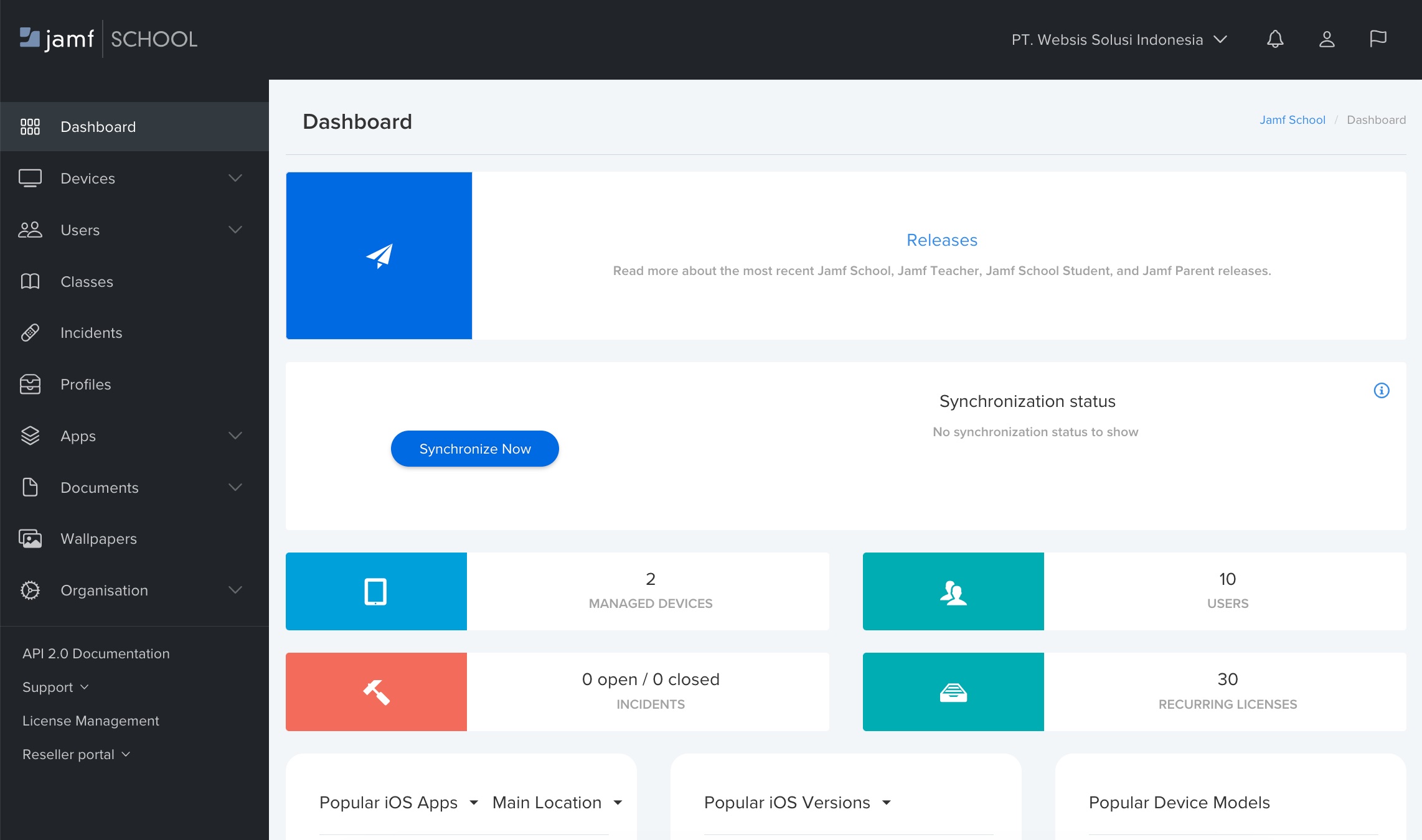Click the Releases link
Screen dimensions: 1422x840
(x=941, y=239)
